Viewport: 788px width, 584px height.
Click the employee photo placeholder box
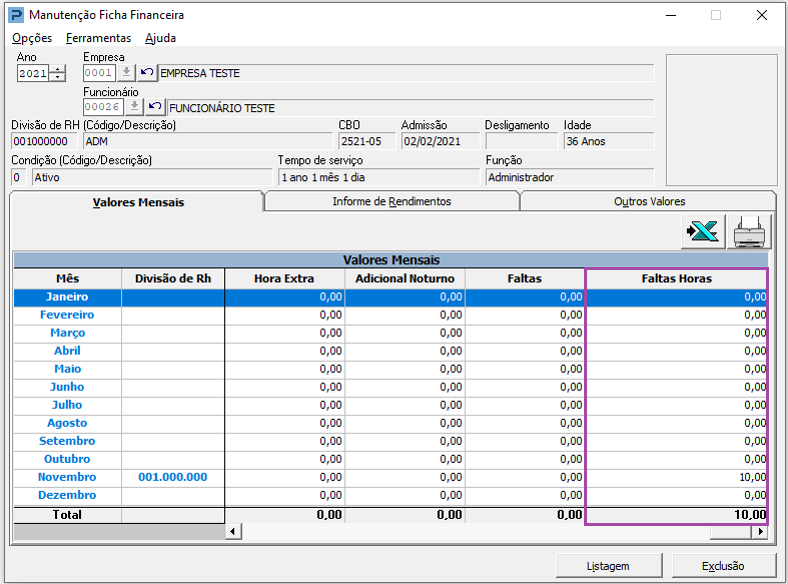point(722,120)
